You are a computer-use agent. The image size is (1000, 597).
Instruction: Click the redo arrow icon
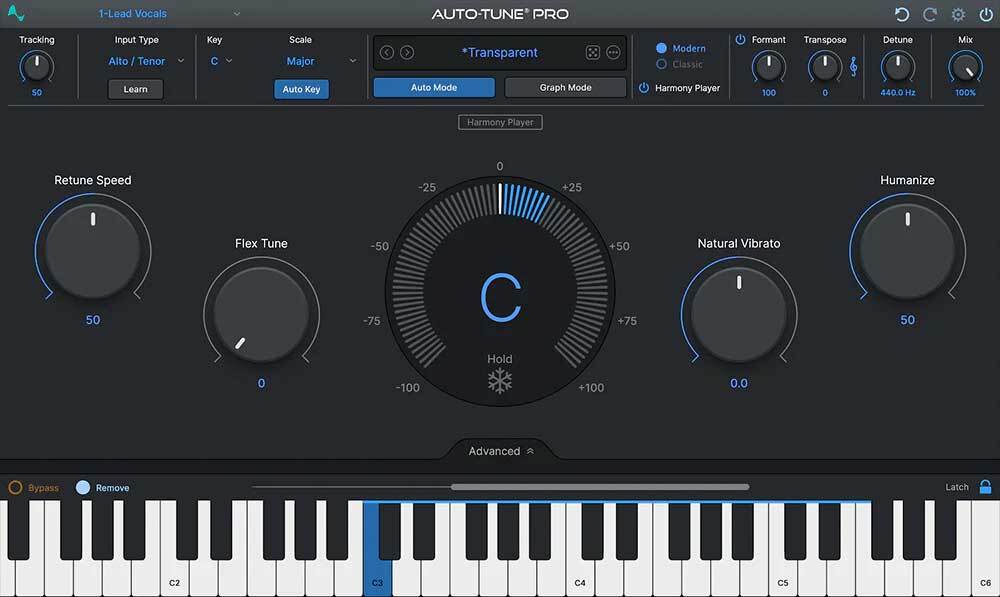click(x=930, y=15)
